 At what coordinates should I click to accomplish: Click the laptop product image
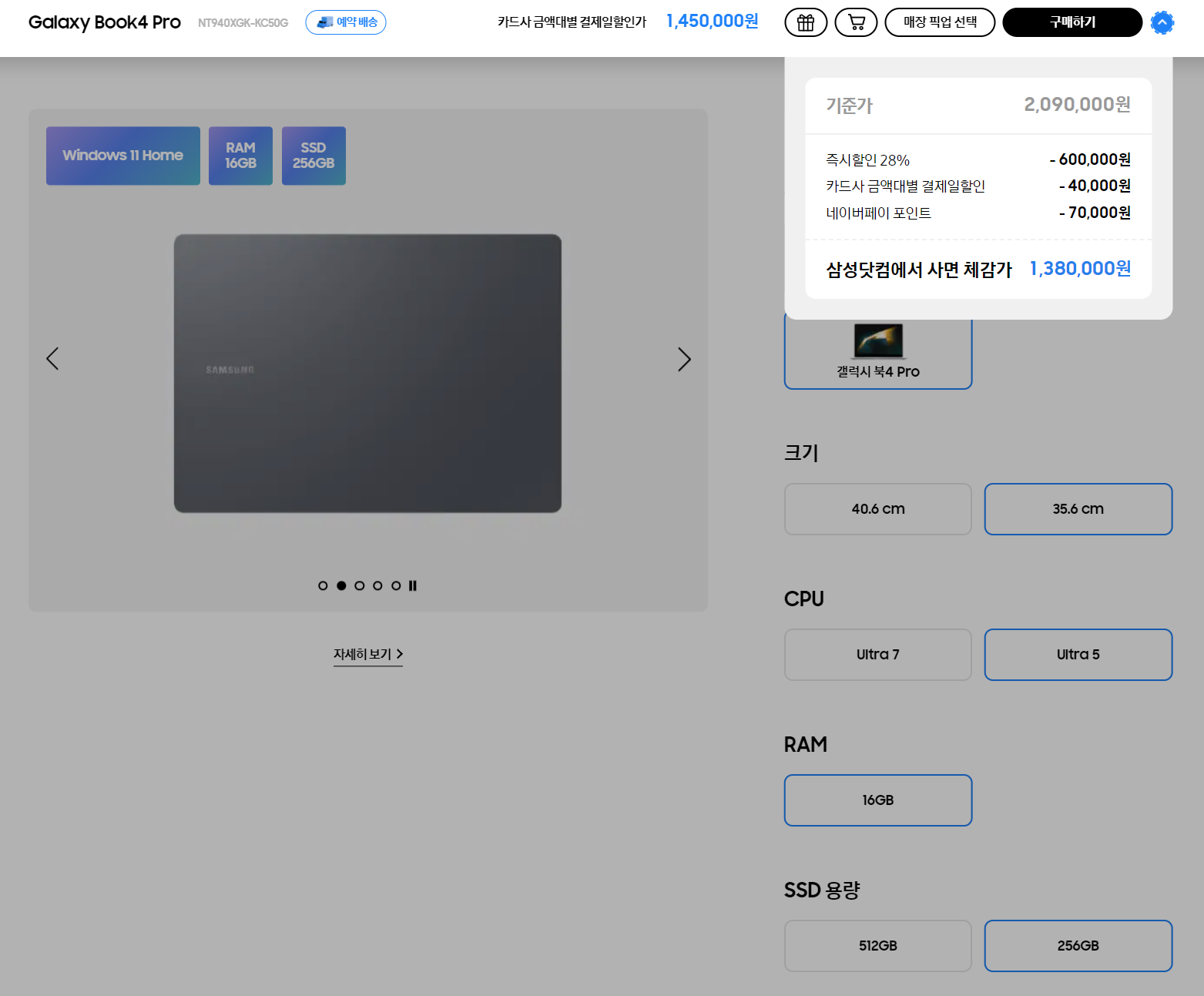coord(367,374)
